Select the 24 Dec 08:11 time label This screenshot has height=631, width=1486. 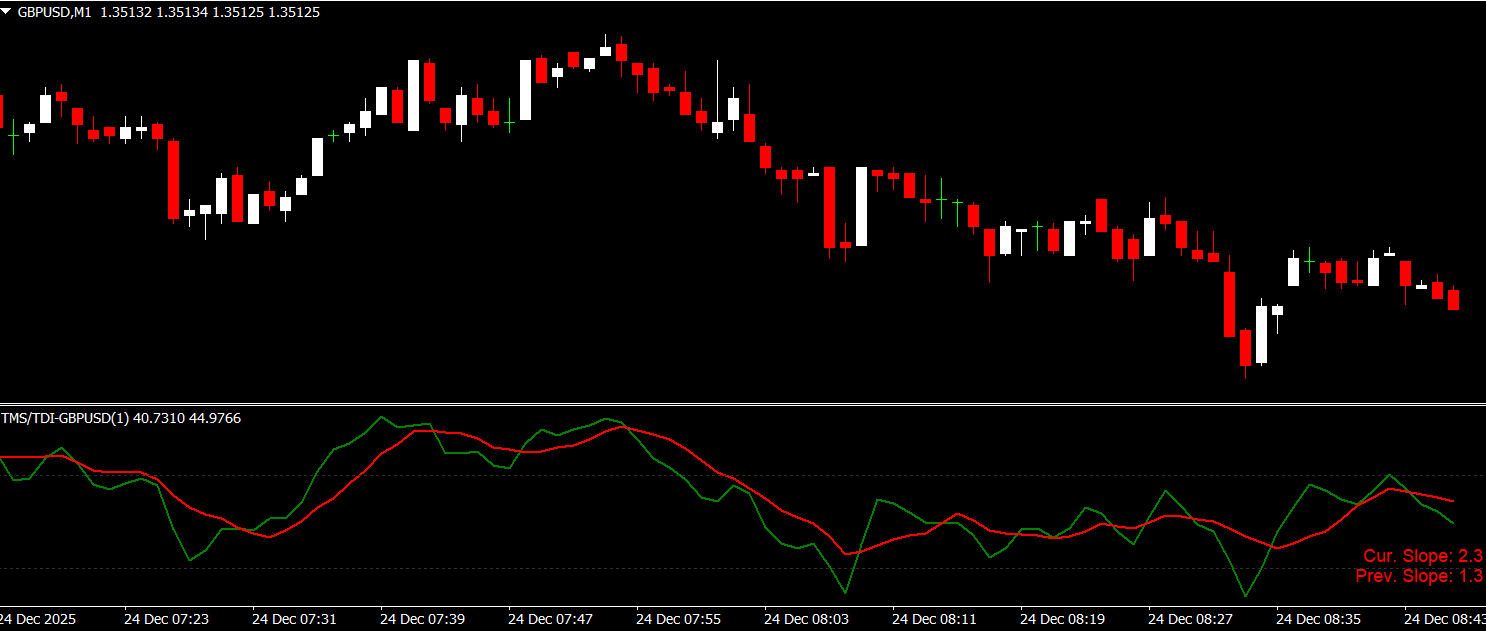[934, 619]
